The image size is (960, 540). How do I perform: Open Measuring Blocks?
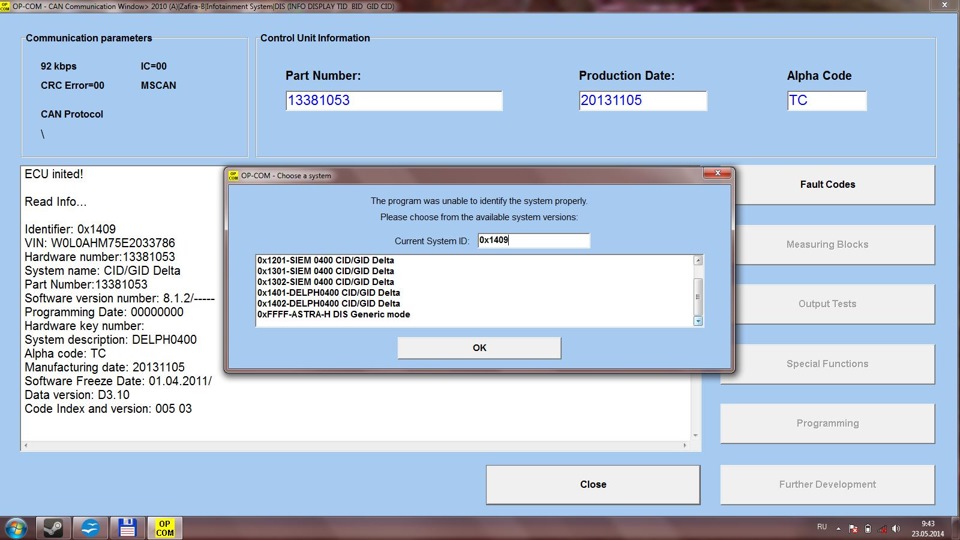click(827, 244)
